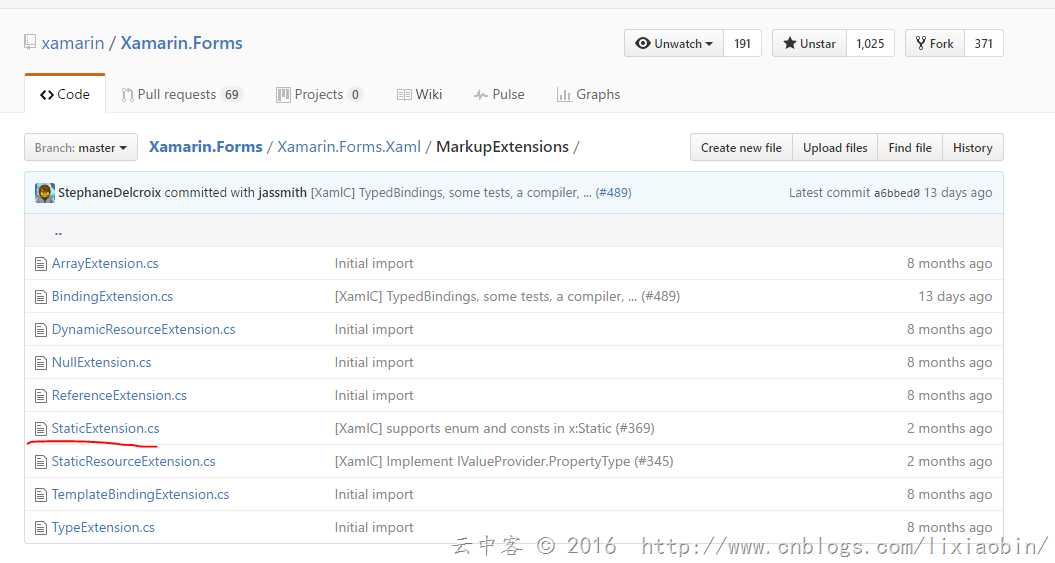Fork the Xamarin.Forms repository
This screenshot has width=1055, height=563.
click(x=935, y=44)
